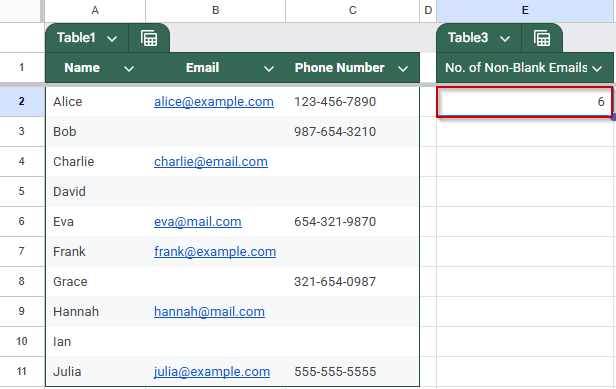Select row 4 header
This screenshot has width=616, height=389.
click(22, 161)
